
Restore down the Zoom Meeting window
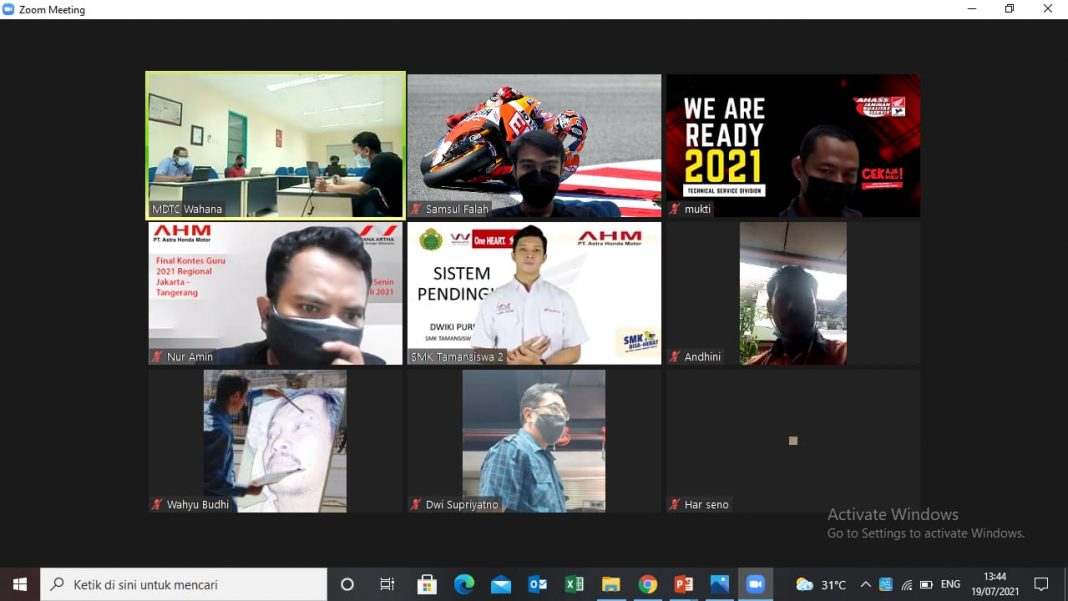(1009, 9)
